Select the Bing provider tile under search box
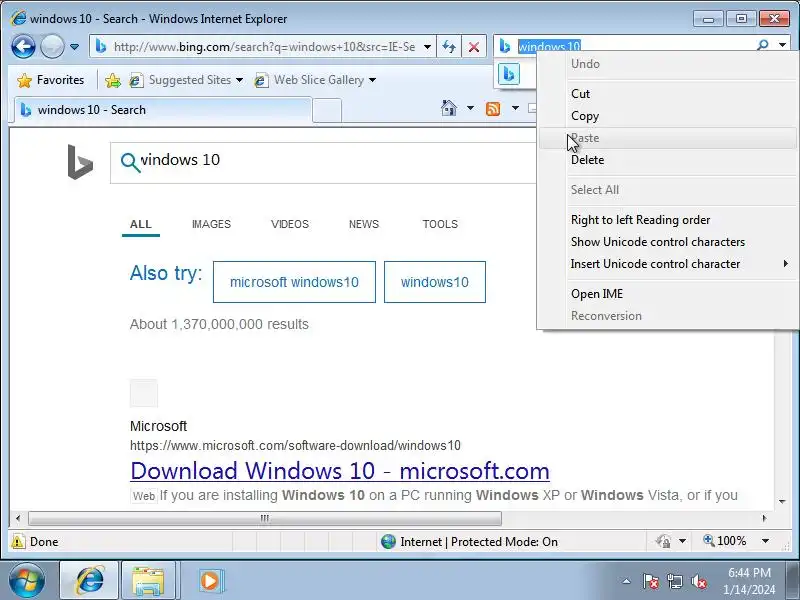This screenshot has width=800, height=600. [509, 74]
